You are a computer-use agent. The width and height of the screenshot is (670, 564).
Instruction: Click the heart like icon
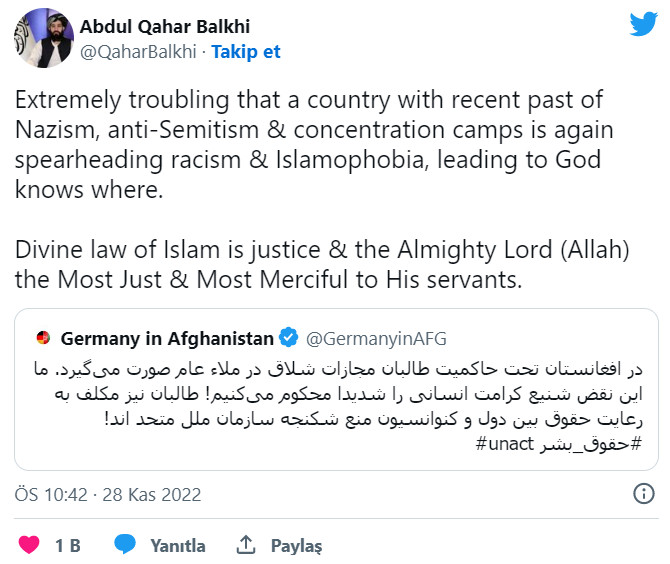coord(30,545)
